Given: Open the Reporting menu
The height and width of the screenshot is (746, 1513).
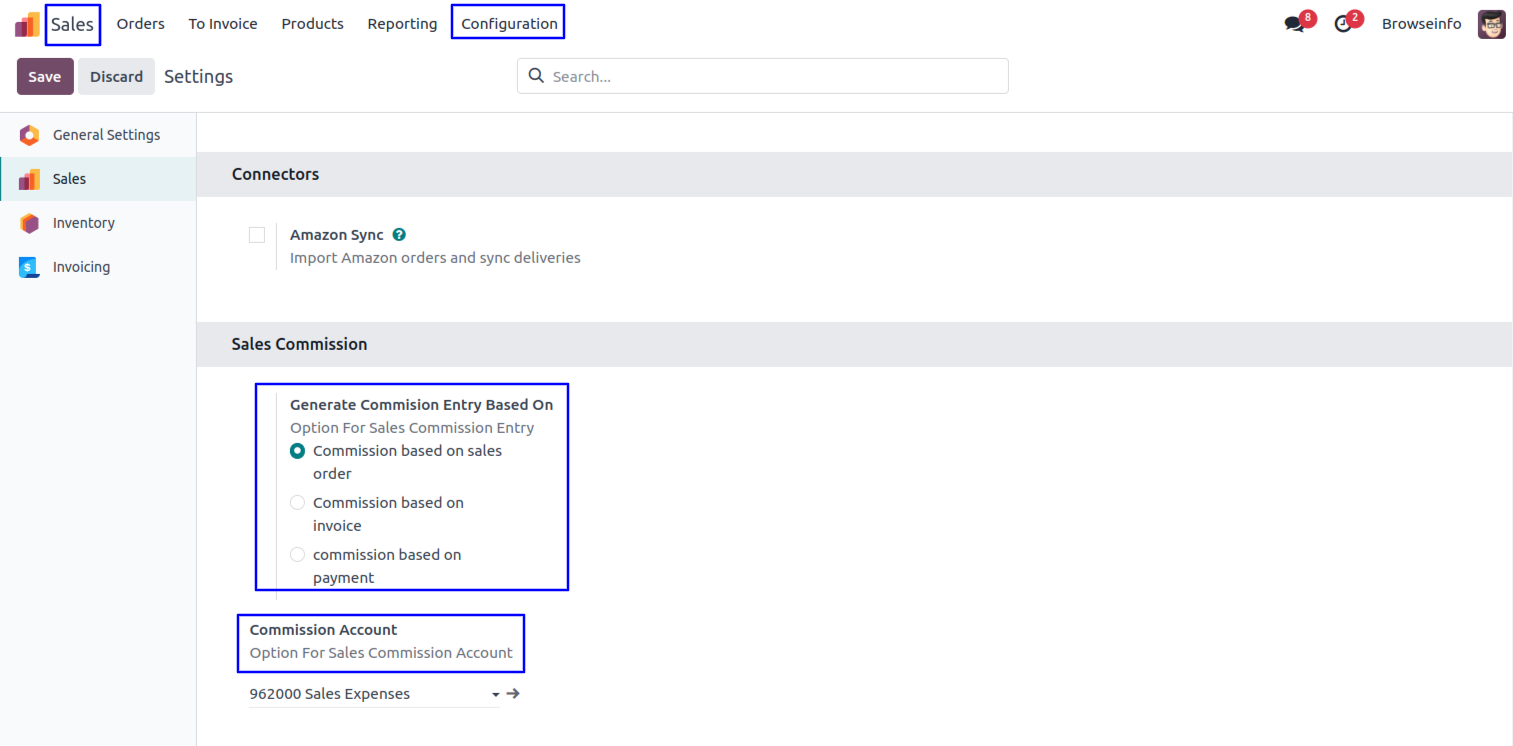Looking at the screenshot, I should click(402, 24).
